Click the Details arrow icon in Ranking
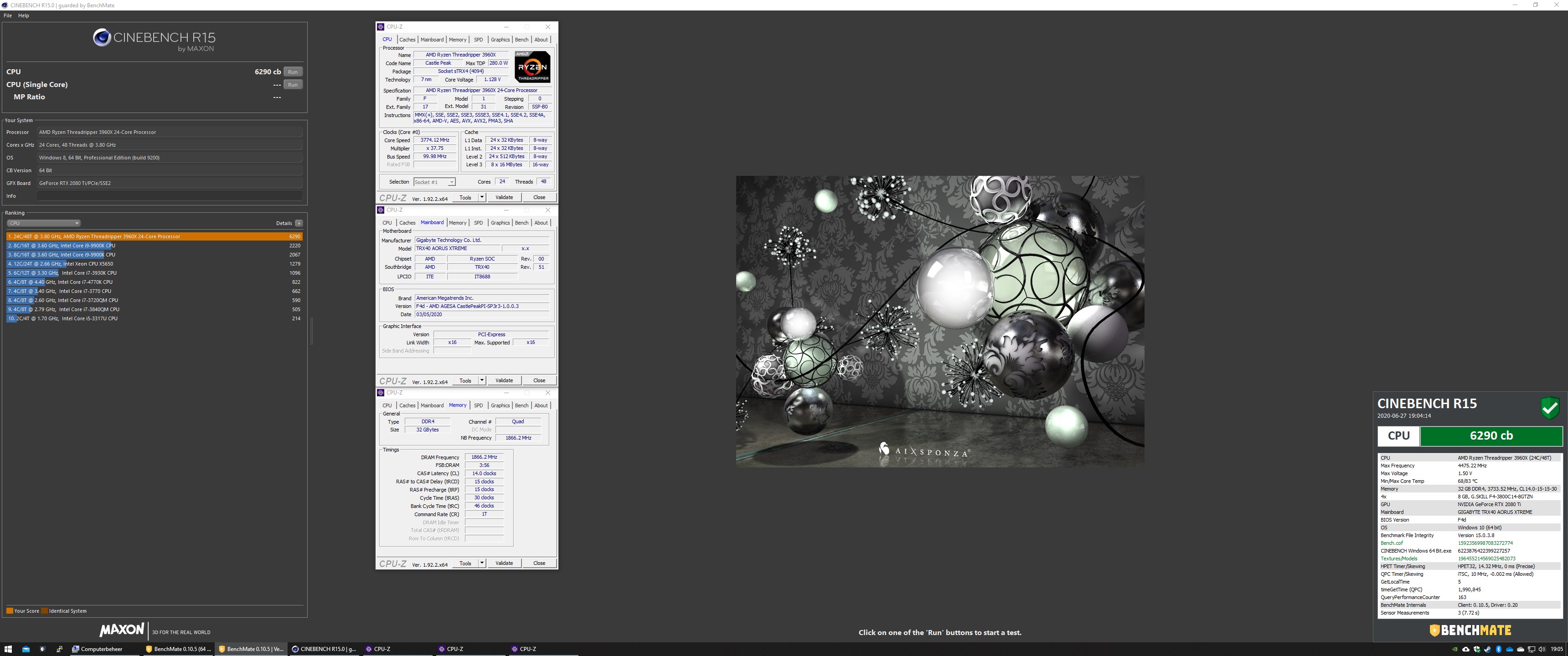 click(x=299, y=223)
